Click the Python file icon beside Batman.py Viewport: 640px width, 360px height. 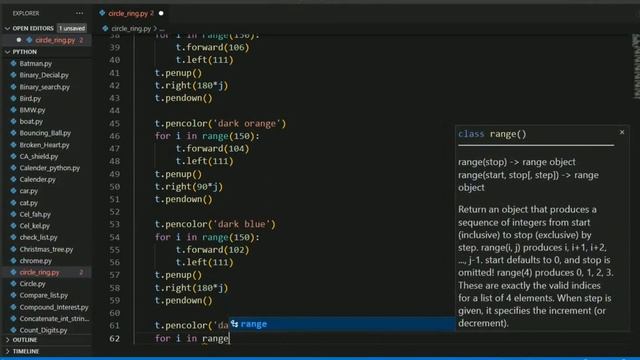(13, 64)
